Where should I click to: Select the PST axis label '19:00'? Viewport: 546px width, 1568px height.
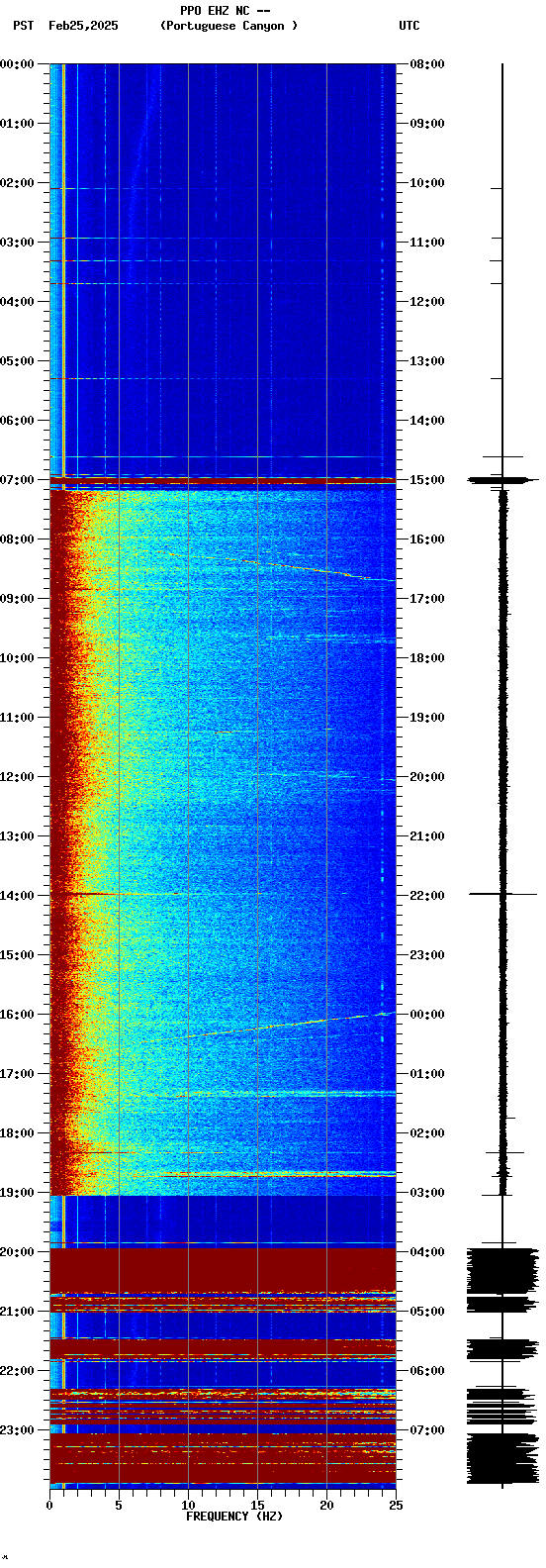(17, 1193)
